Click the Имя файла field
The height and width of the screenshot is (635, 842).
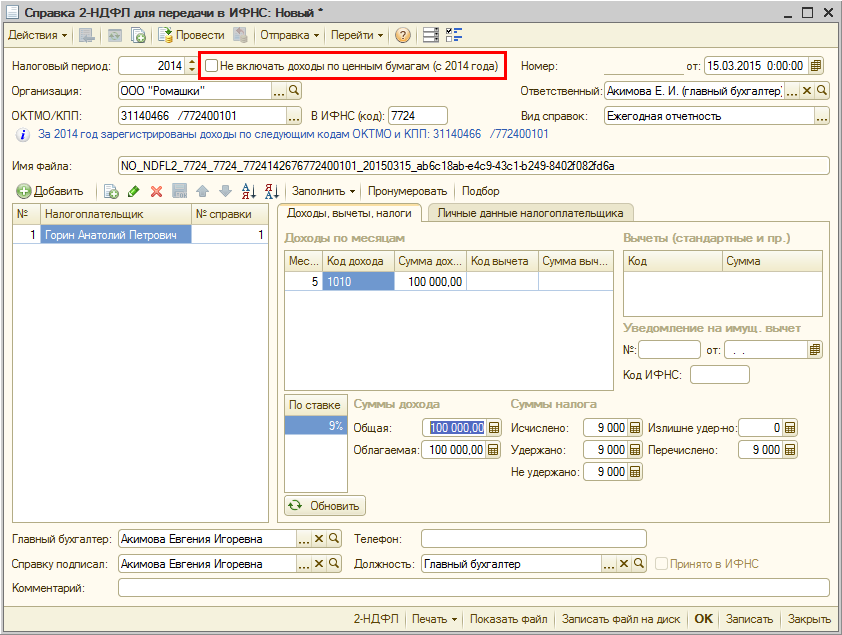(x=474, y=166)
